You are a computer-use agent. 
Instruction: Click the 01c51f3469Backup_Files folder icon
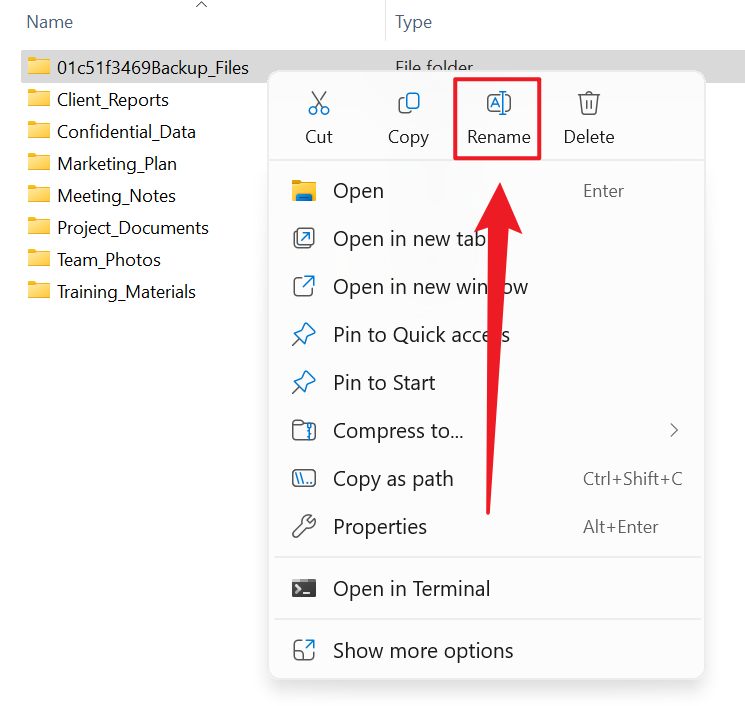click(39, 66)
